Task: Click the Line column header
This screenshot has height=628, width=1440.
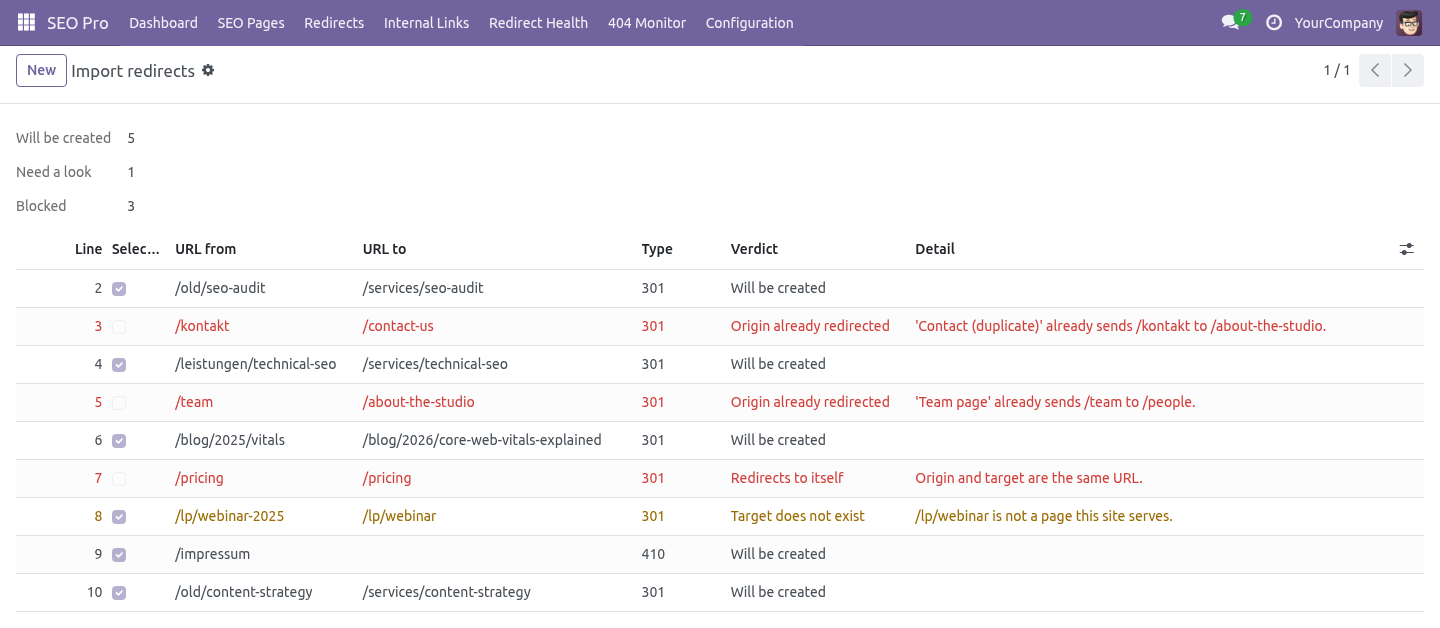Action: (x=89, y=249)
